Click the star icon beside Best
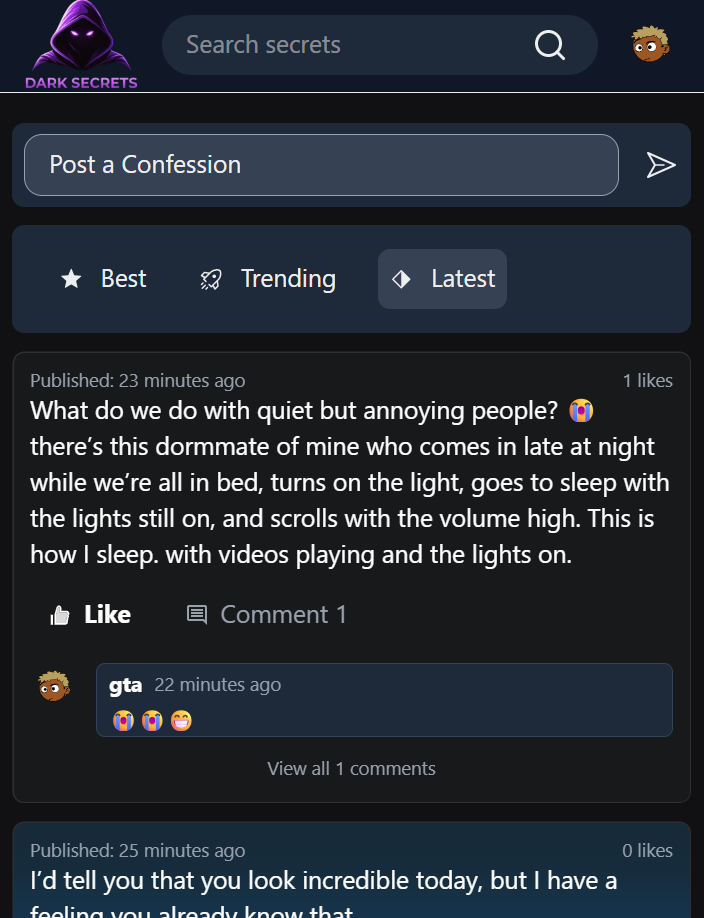This screenshot has height=918, width=704. coord(71,279)
